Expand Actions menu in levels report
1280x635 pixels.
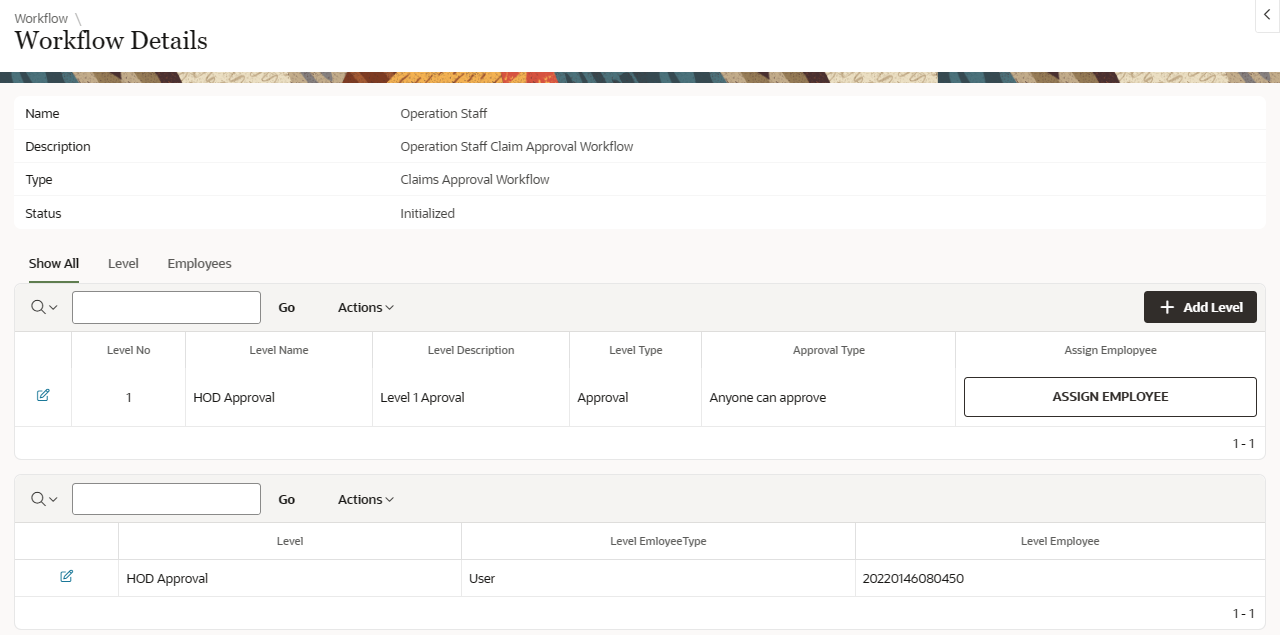coord(365,308)
